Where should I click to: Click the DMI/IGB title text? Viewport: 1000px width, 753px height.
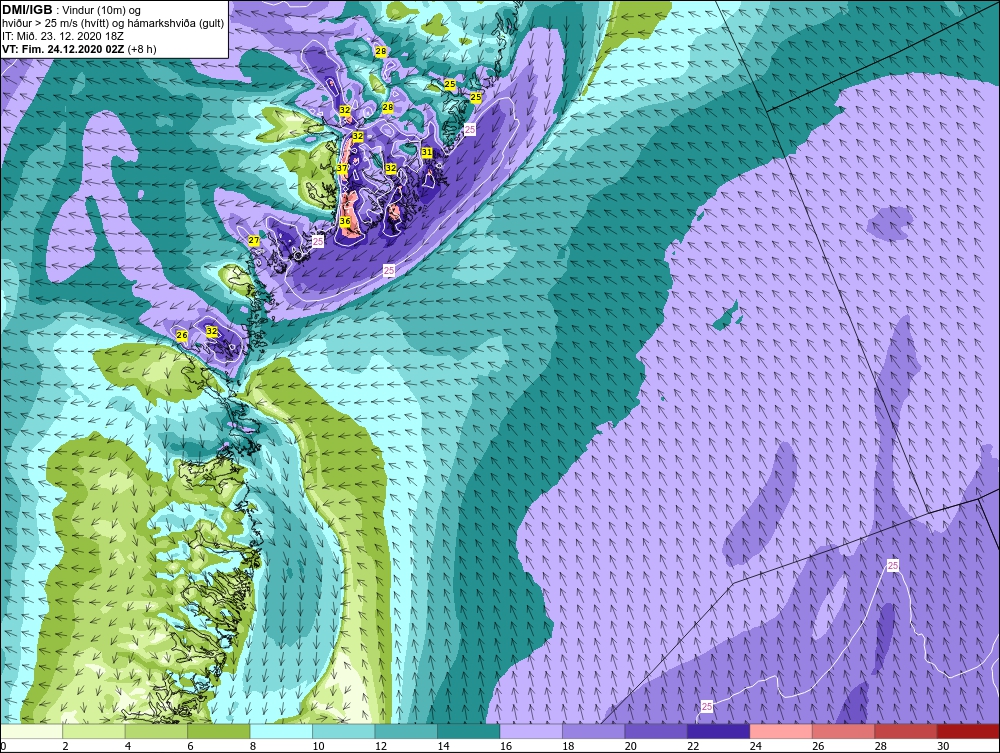pyautogui.click(x=27, y=10)
